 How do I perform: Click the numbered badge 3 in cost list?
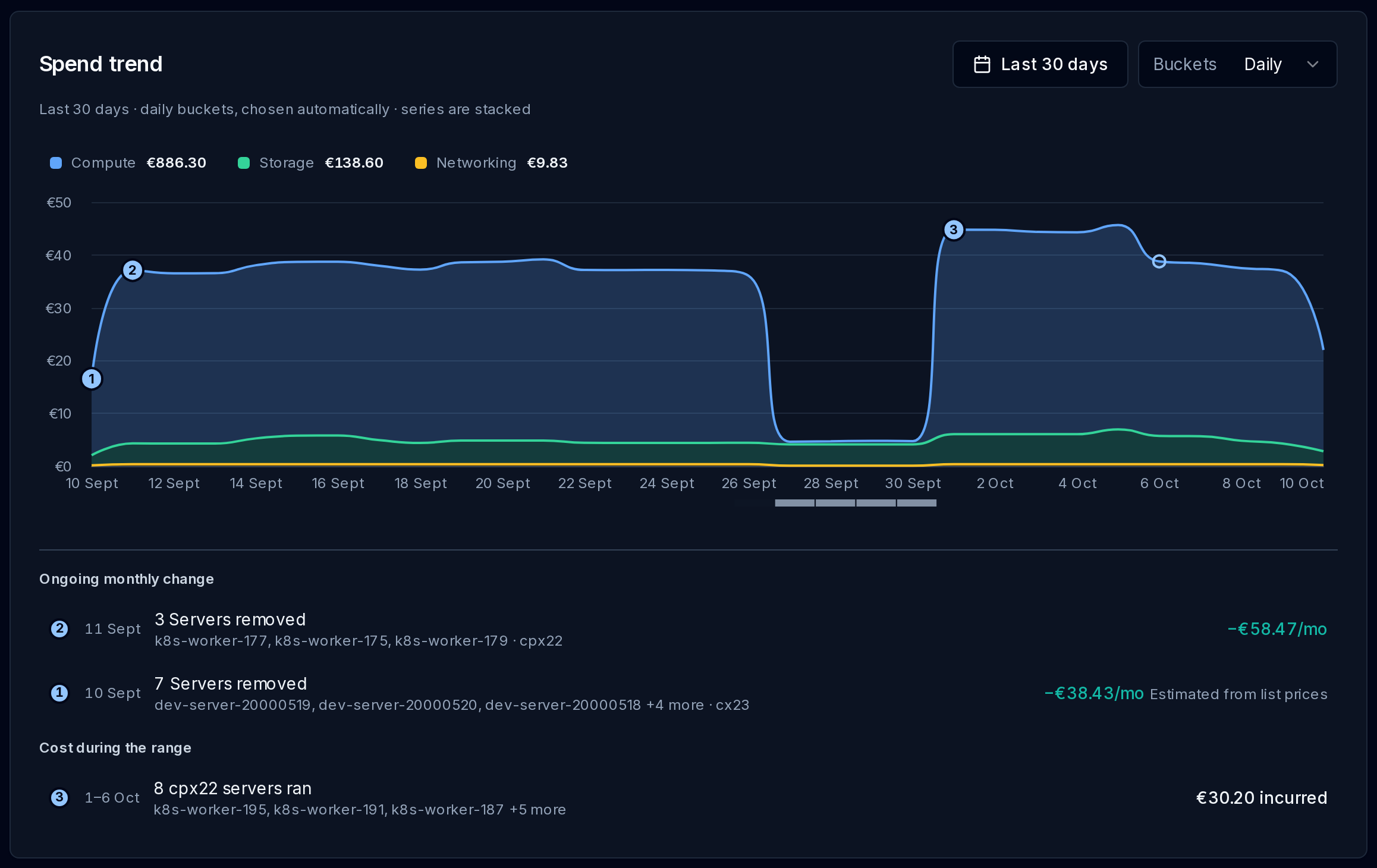(59, 798)
